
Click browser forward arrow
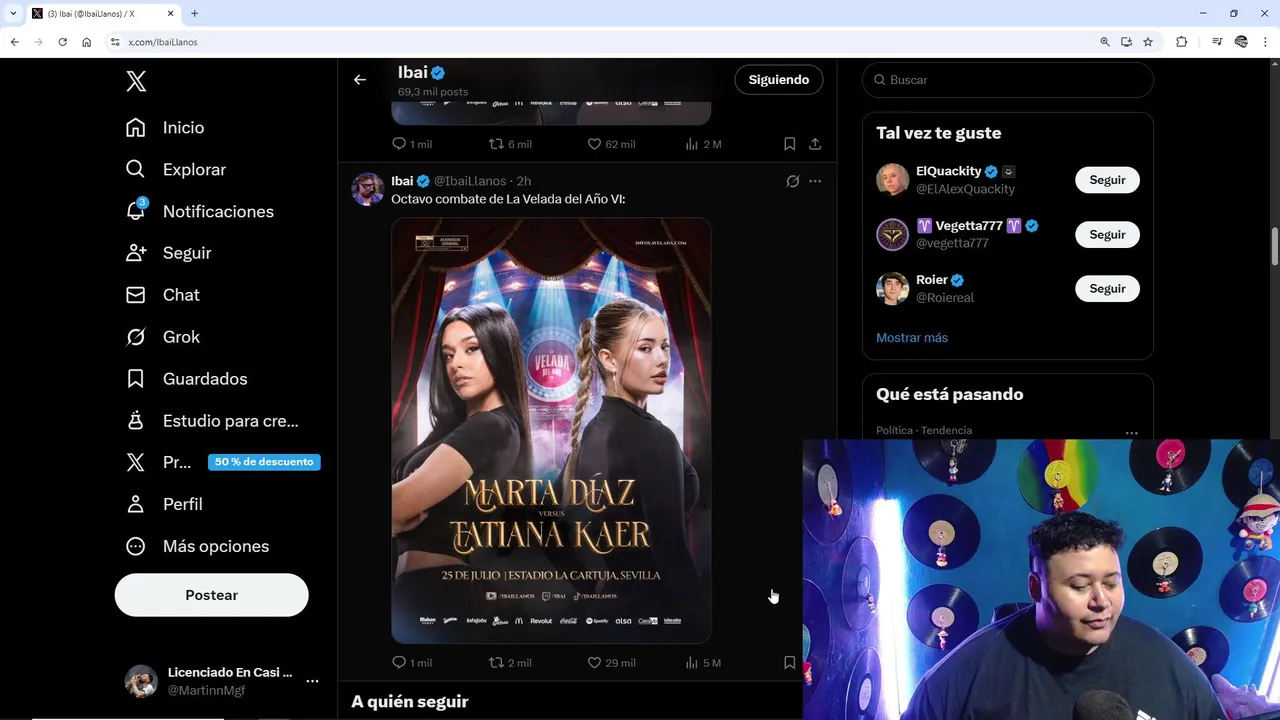(38, 42)
